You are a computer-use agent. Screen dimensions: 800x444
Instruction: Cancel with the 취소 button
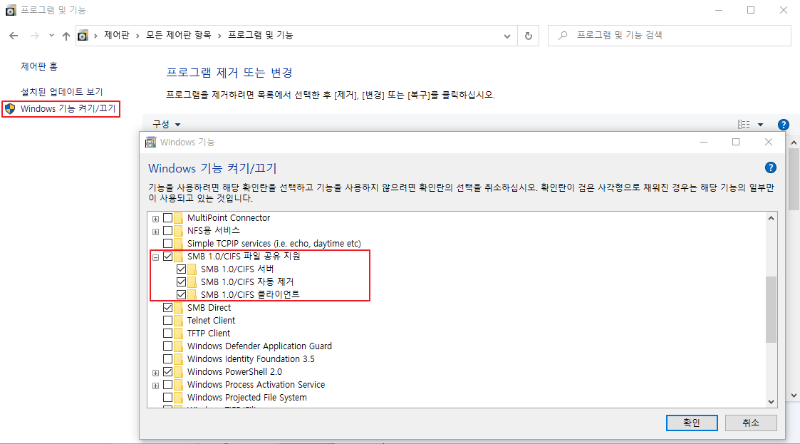[751, 423]
